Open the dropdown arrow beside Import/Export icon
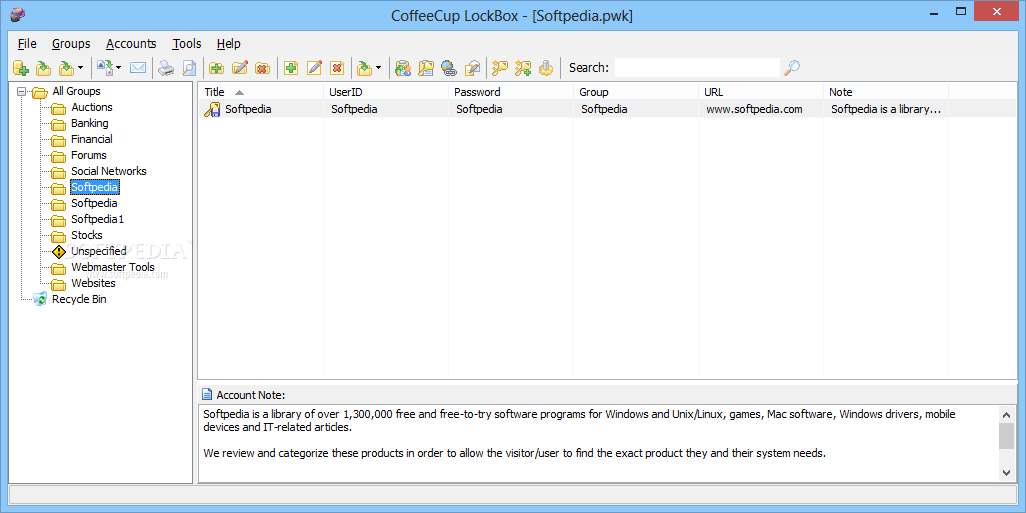This screenshot has height=513, width=1026. tap(118, 67)
